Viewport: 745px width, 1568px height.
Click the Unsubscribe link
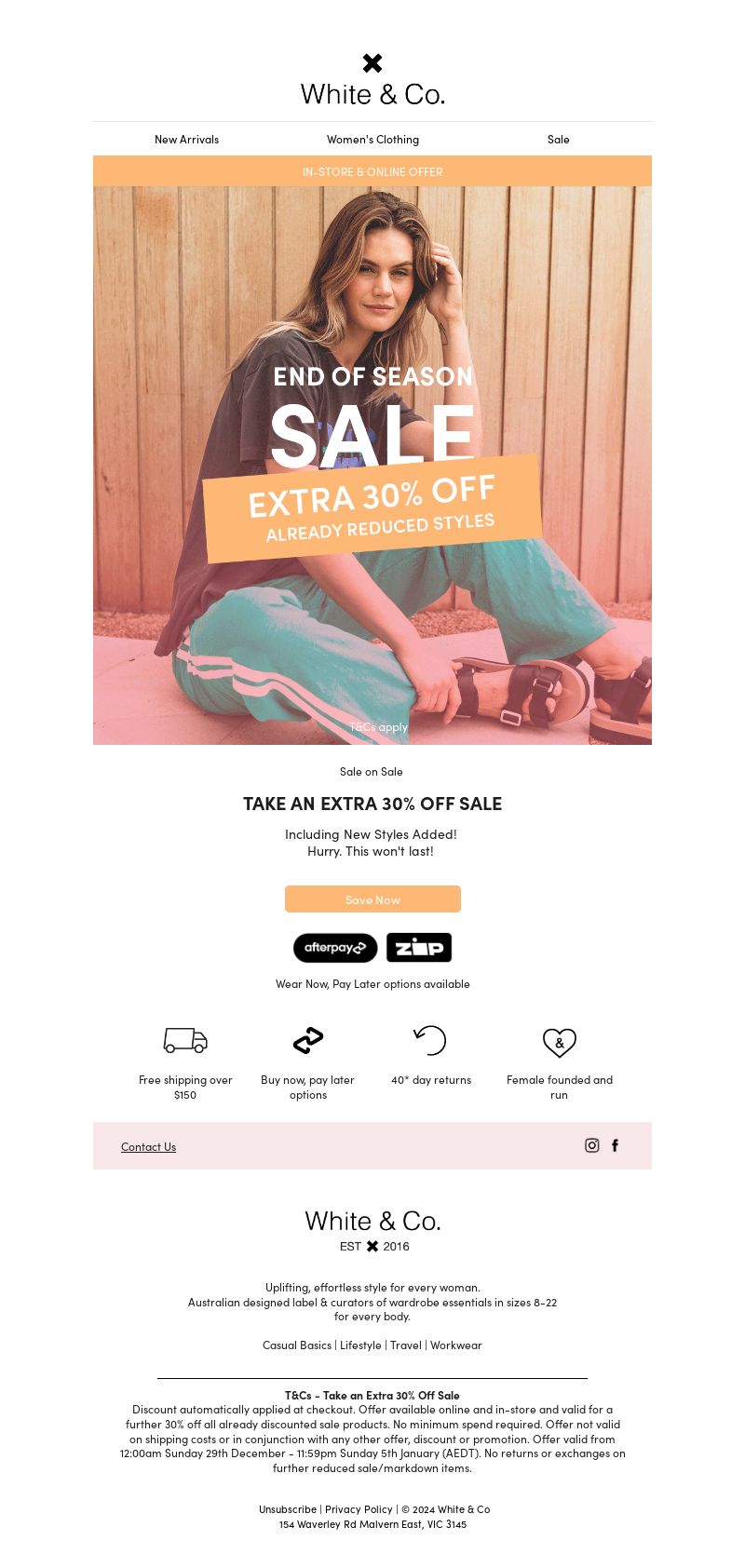click(x=288, y=1509)
